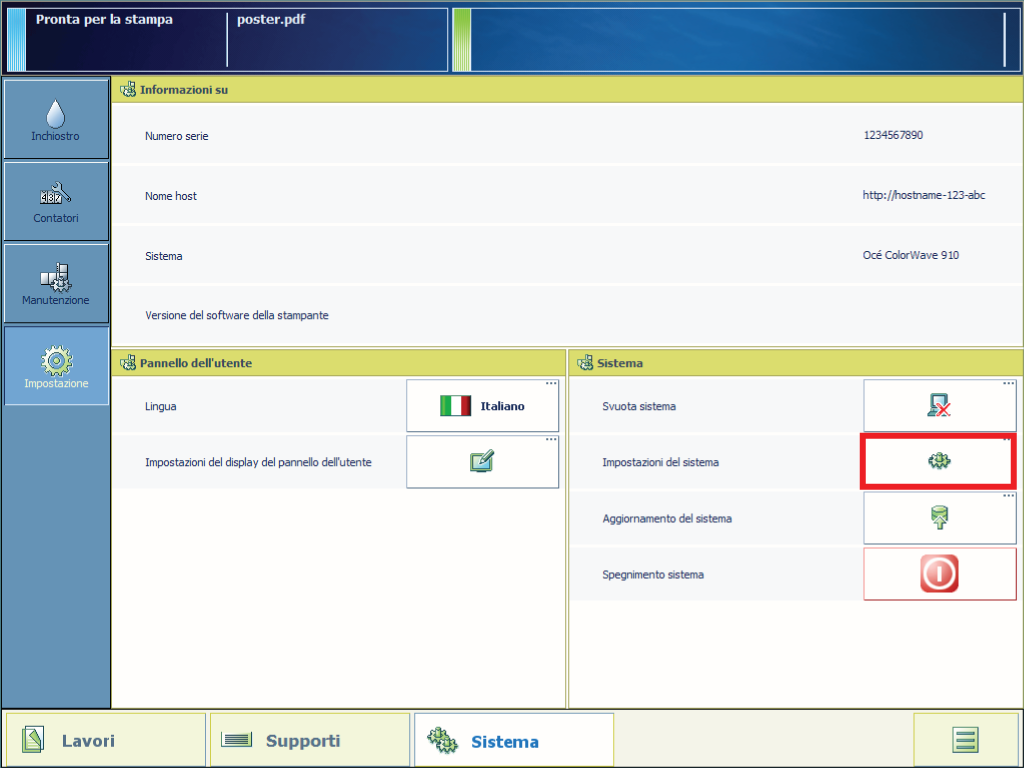Viewport: 1024px width, 768px height.
Task: Change language with the Italiano button
Action: 482,406
